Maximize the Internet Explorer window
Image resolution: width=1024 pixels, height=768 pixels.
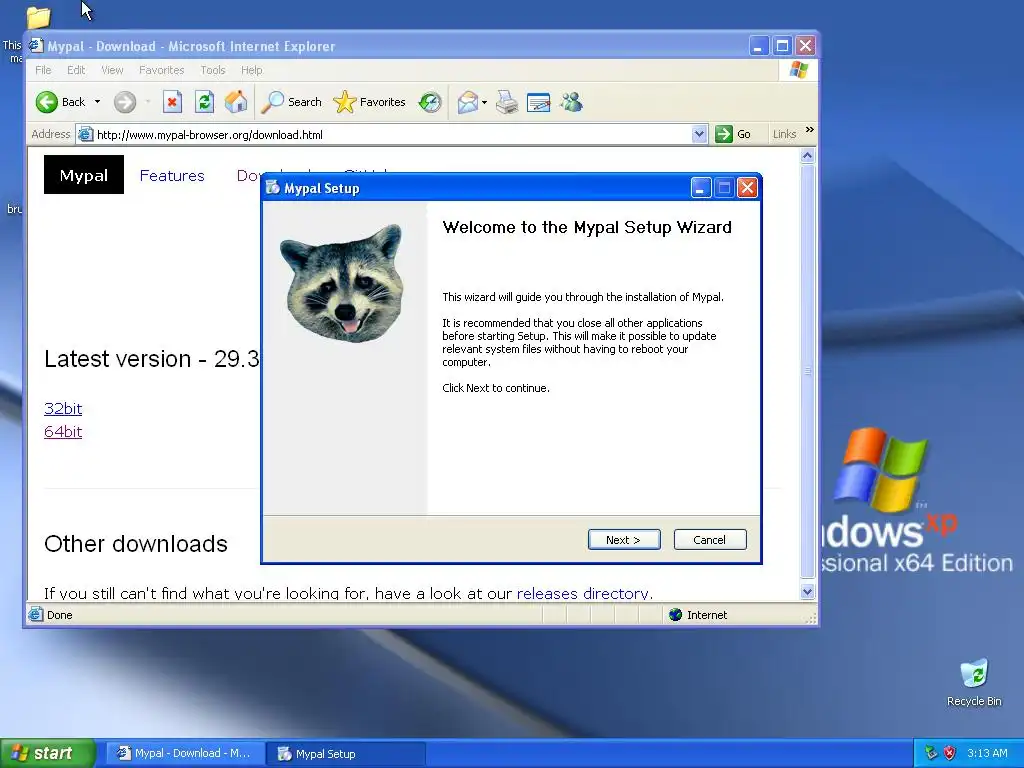click(x=782, y=46)
